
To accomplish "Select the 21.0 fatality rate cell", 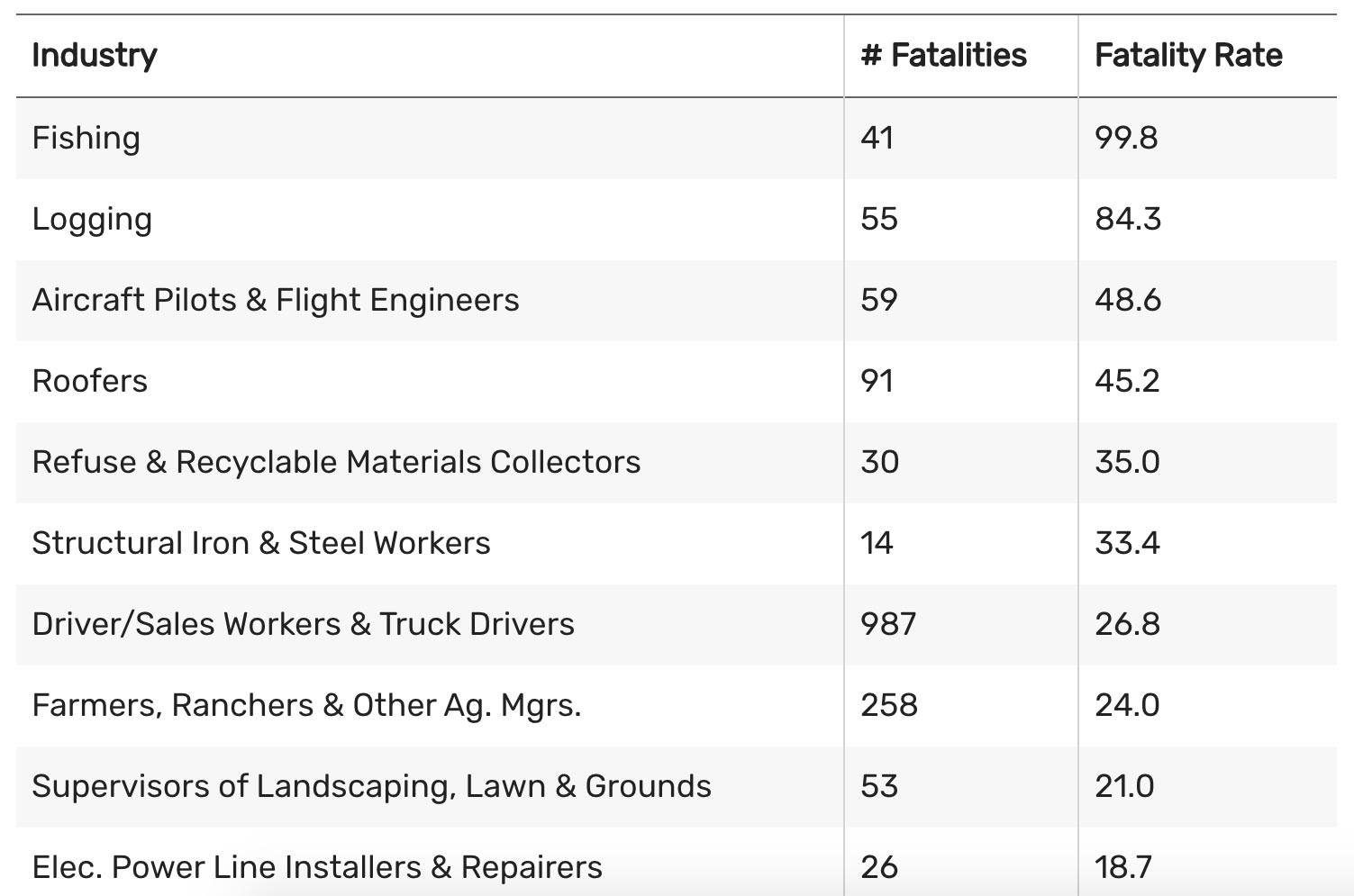I will (1124, 786).
